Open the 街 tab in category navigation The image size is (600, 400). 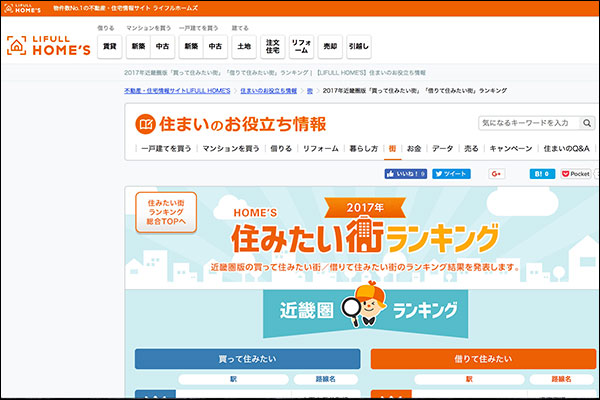393,148
